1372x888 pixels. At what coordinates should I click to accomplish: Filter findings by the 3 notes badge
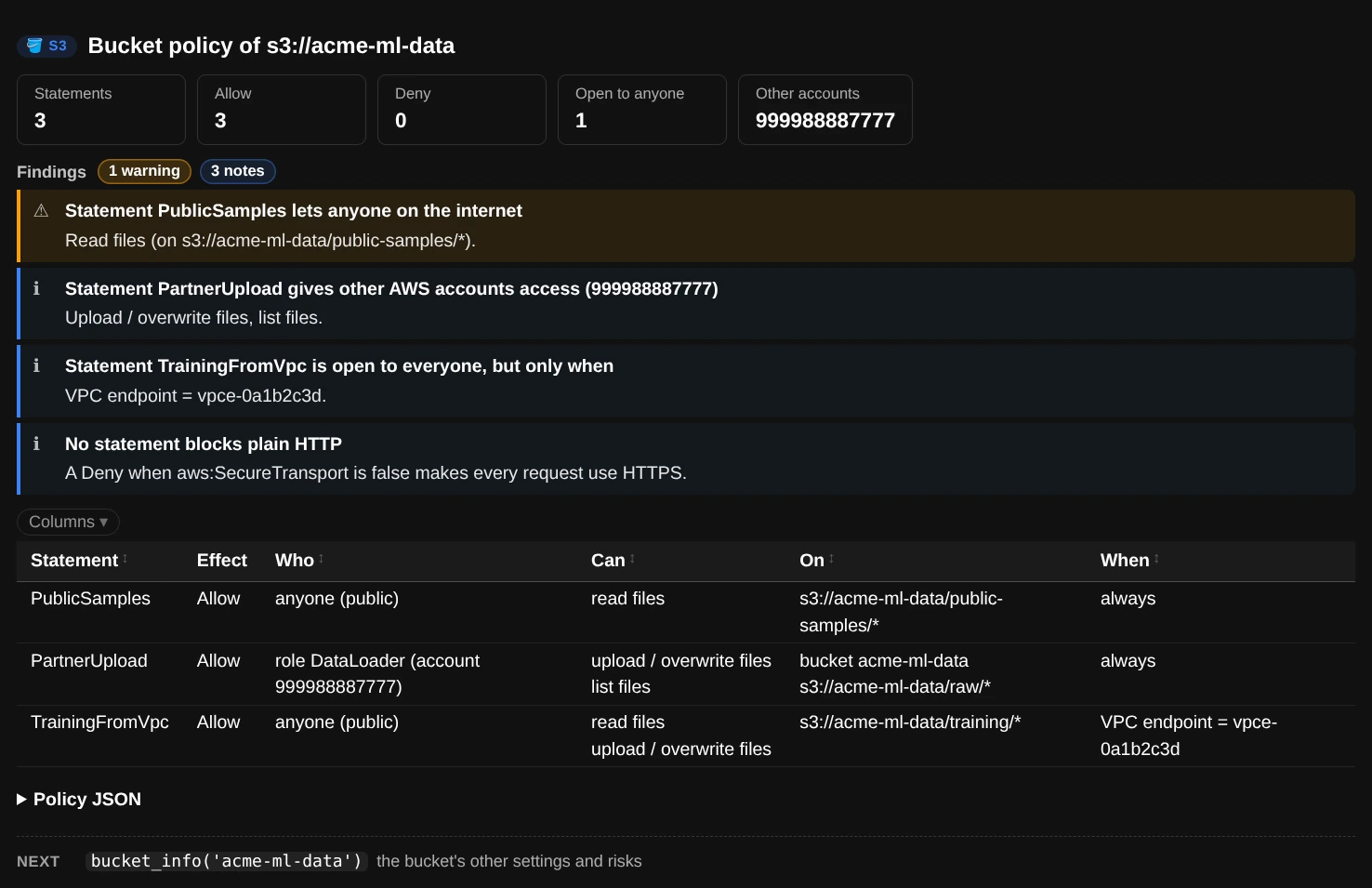pos(237,171)
